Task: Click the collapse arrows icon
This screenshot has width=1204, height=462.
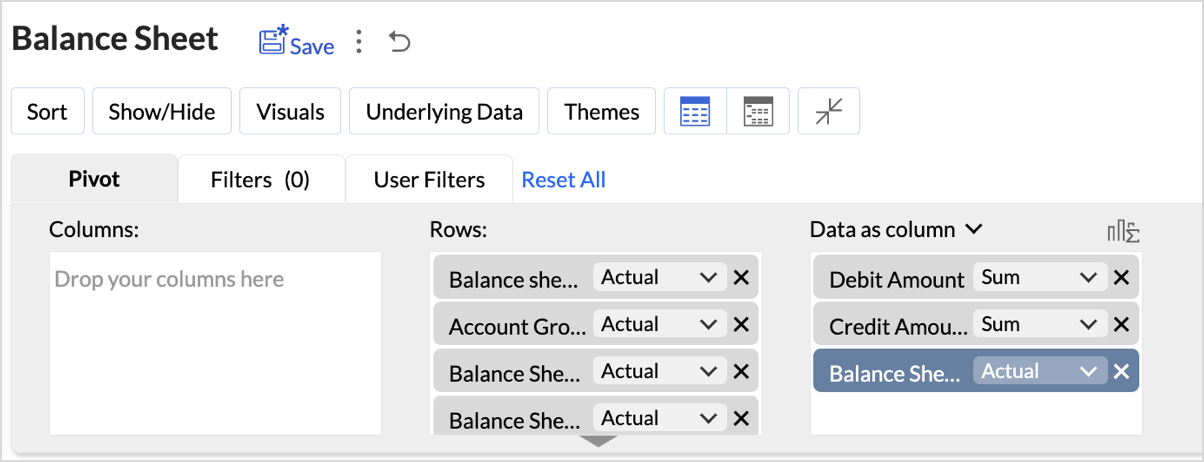Action: 829,111
